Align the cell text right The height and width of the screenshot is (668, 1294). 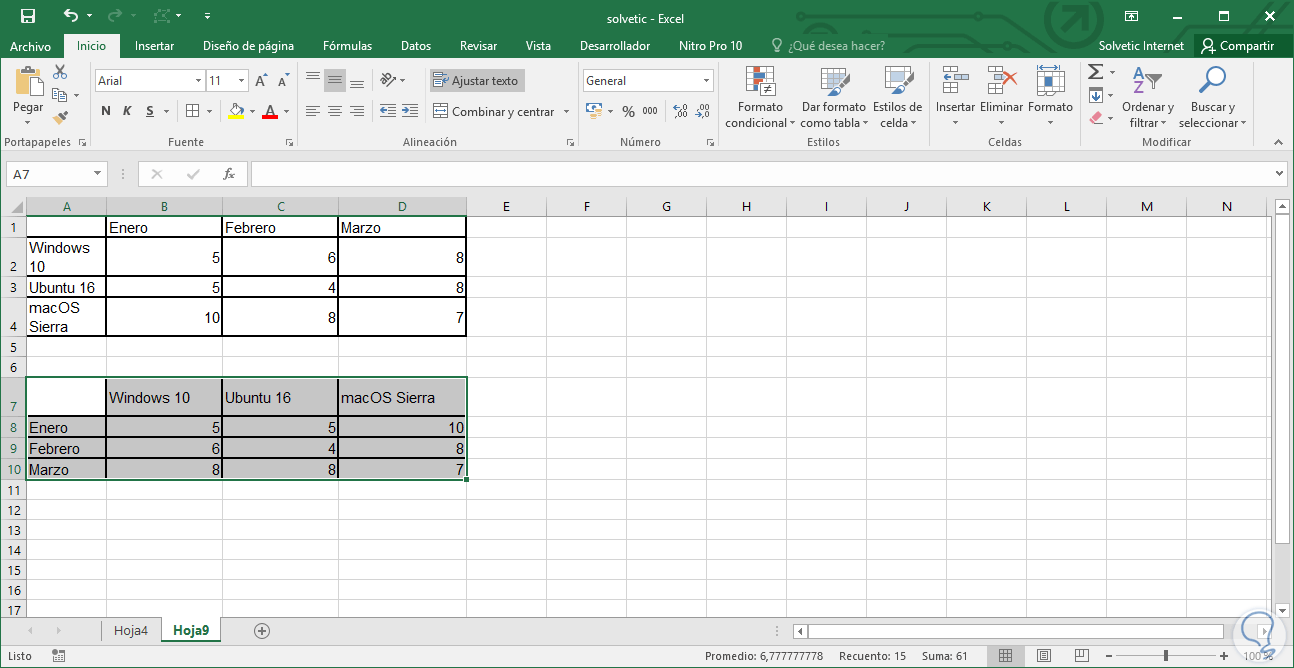[x=357, y=111]
